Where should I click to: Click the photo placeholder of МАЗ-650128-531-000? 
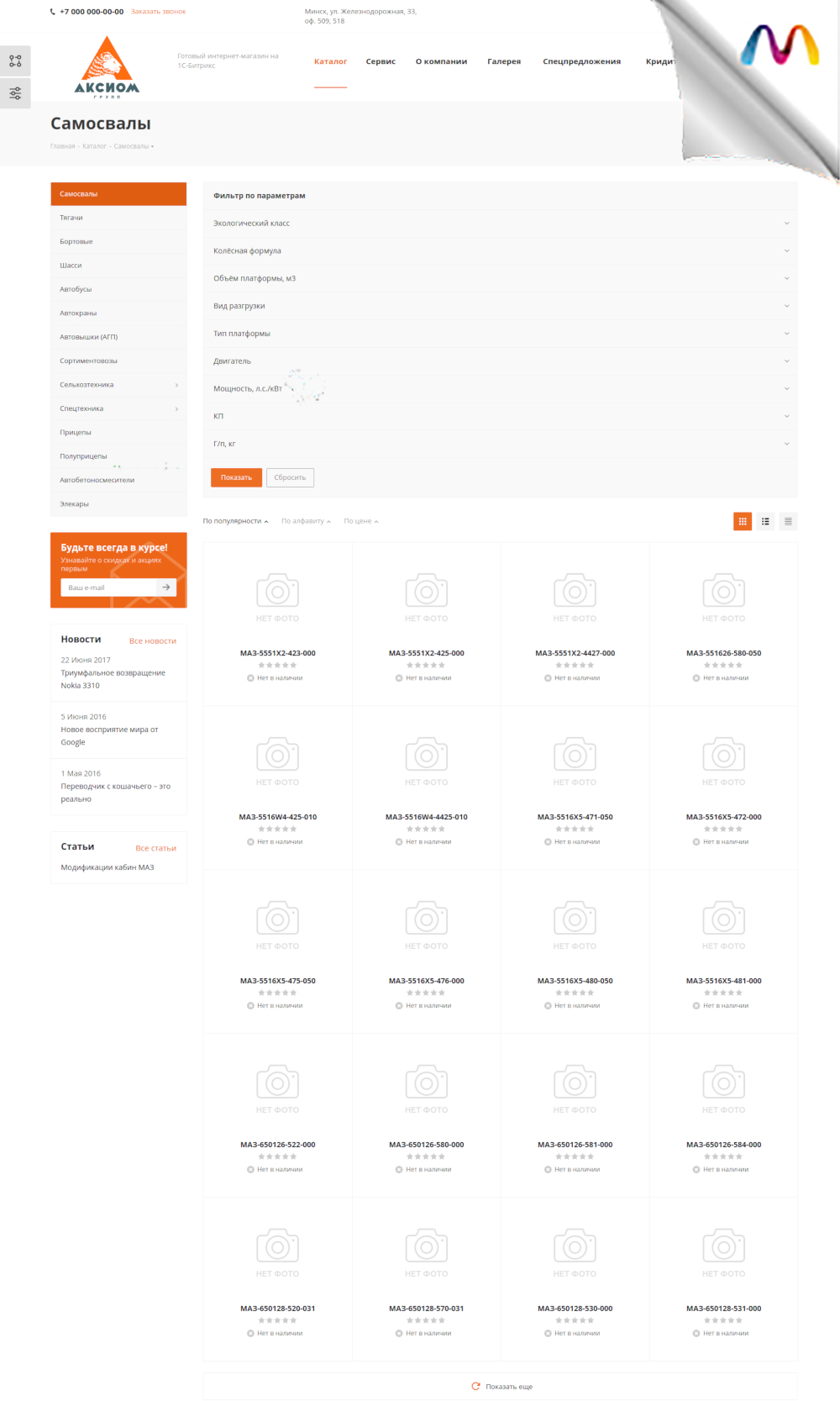(723, 1253)
